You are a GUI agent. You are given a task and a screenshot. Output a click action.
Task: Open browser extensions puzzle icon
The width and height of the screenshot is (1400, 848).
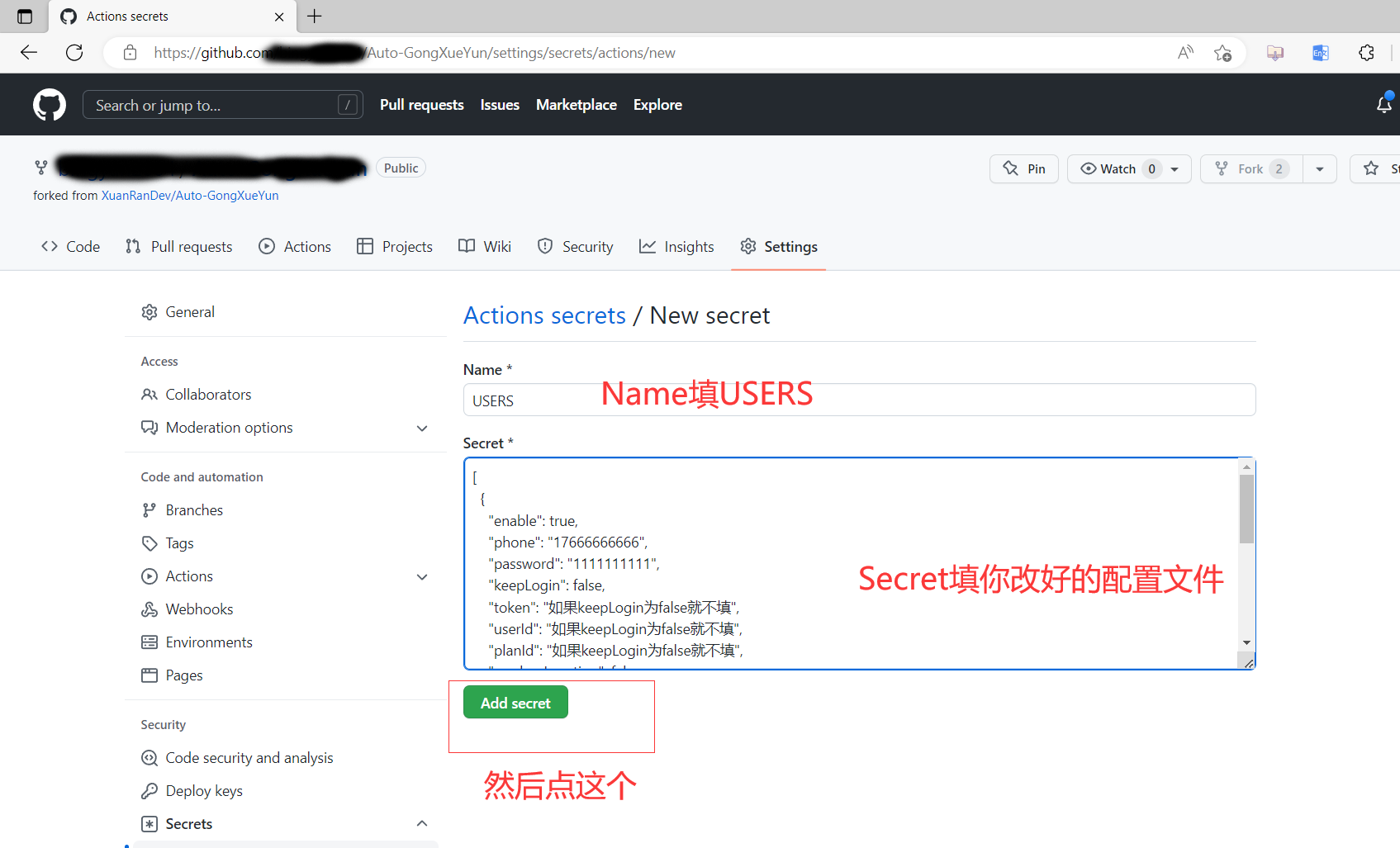click(1366, 53)
